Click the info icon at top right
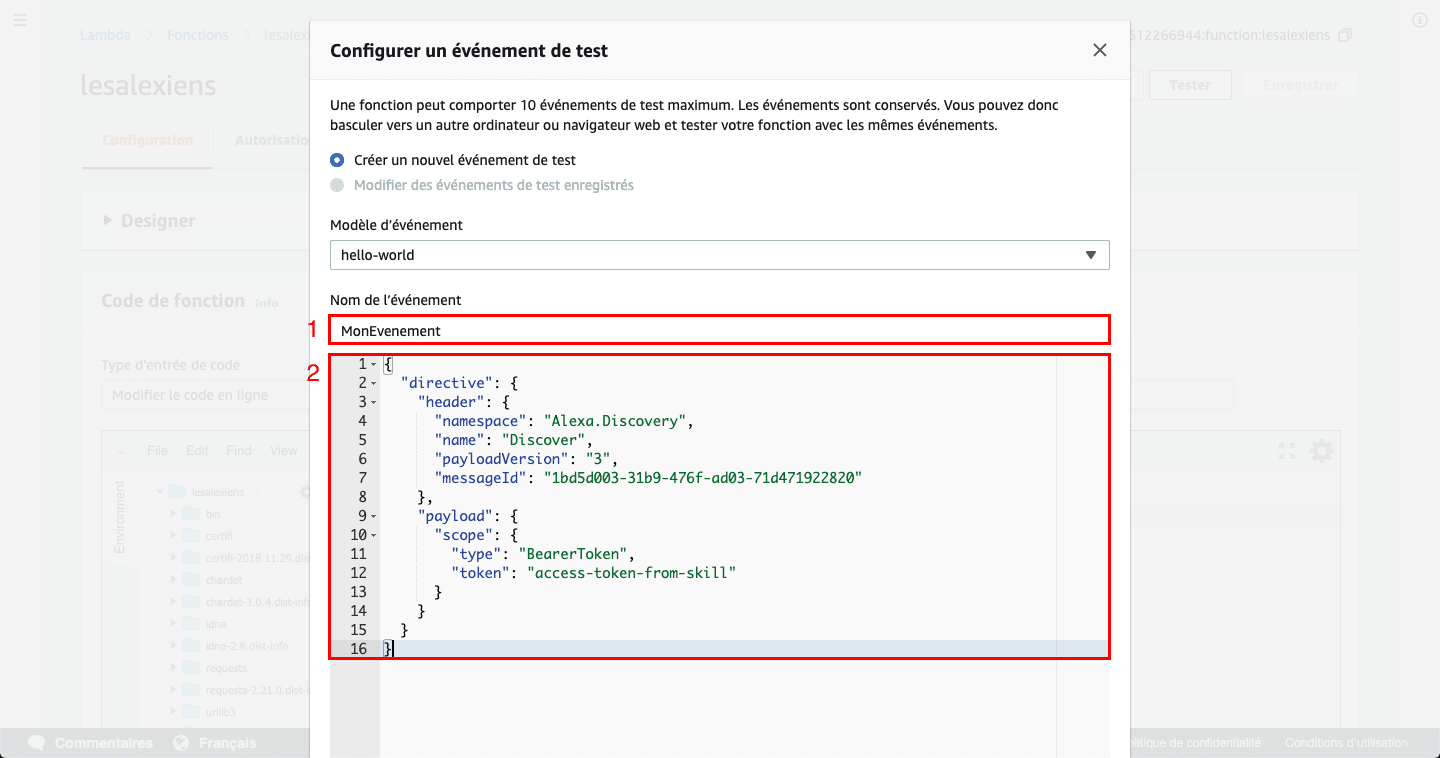1440x758 pixels. point(1420,20)
